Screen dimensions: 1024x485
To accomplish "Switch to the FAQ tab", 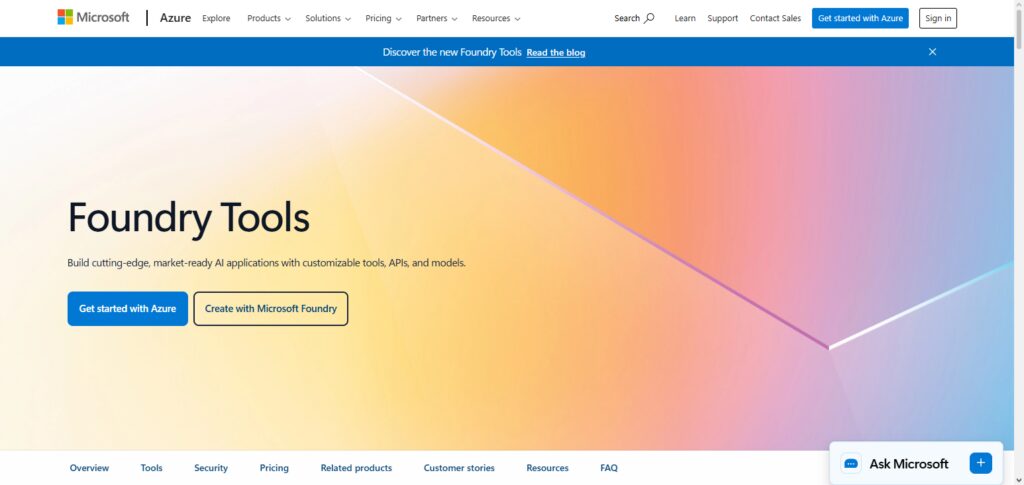I will 609,468.
